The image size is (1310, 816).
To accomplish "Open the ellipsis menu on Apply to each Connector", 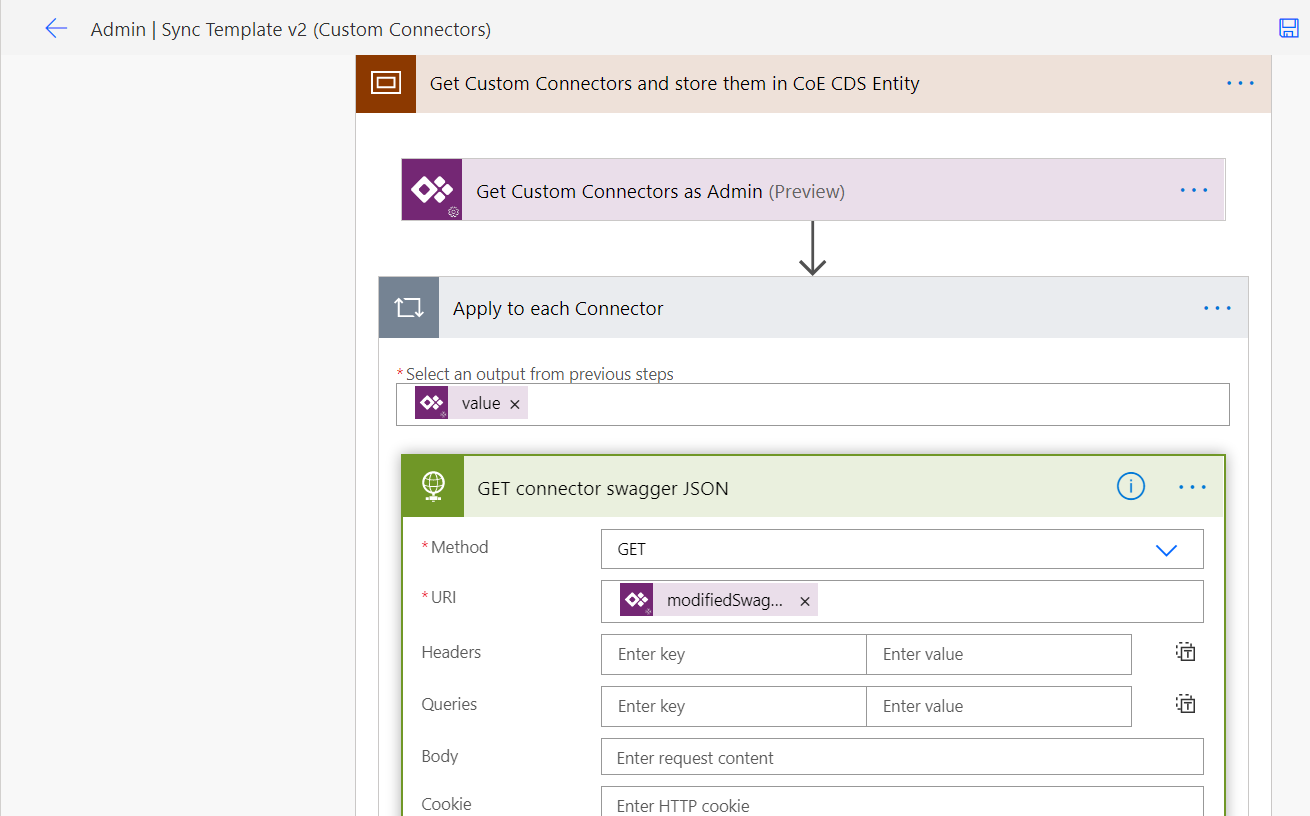I will point(1217,307).
